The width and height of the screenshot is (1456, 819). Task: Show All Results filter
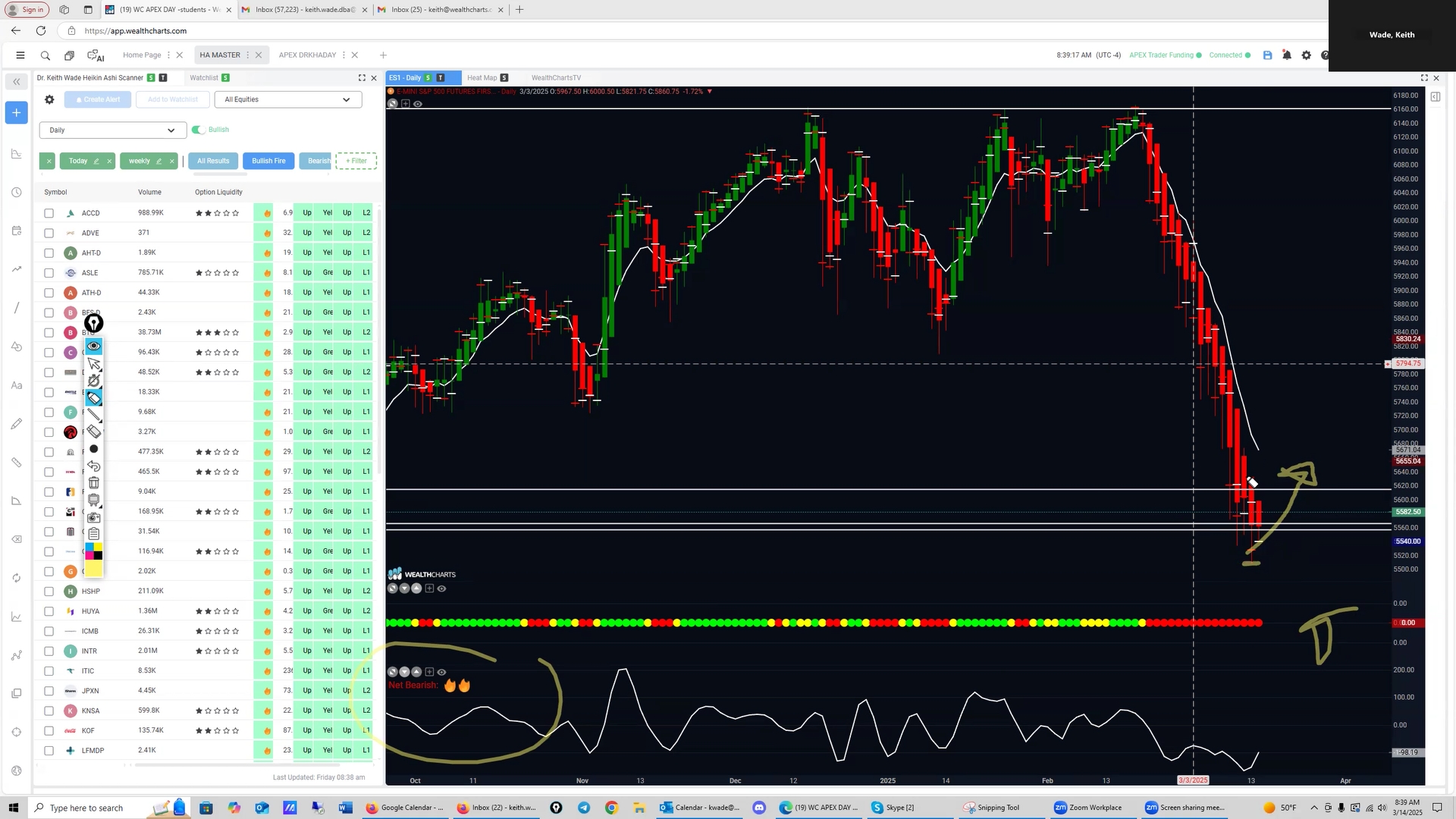point(213,161)
